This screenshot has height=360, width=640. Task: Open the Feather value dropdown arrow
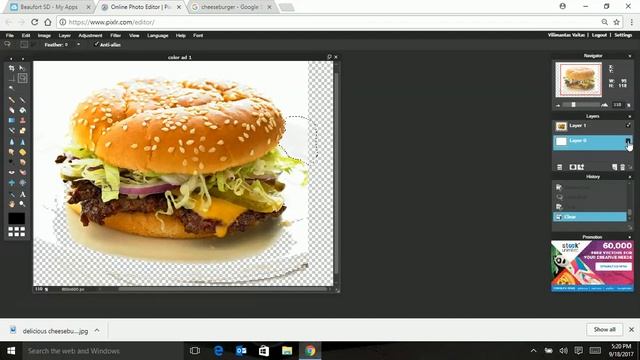[x=78, y=44]
